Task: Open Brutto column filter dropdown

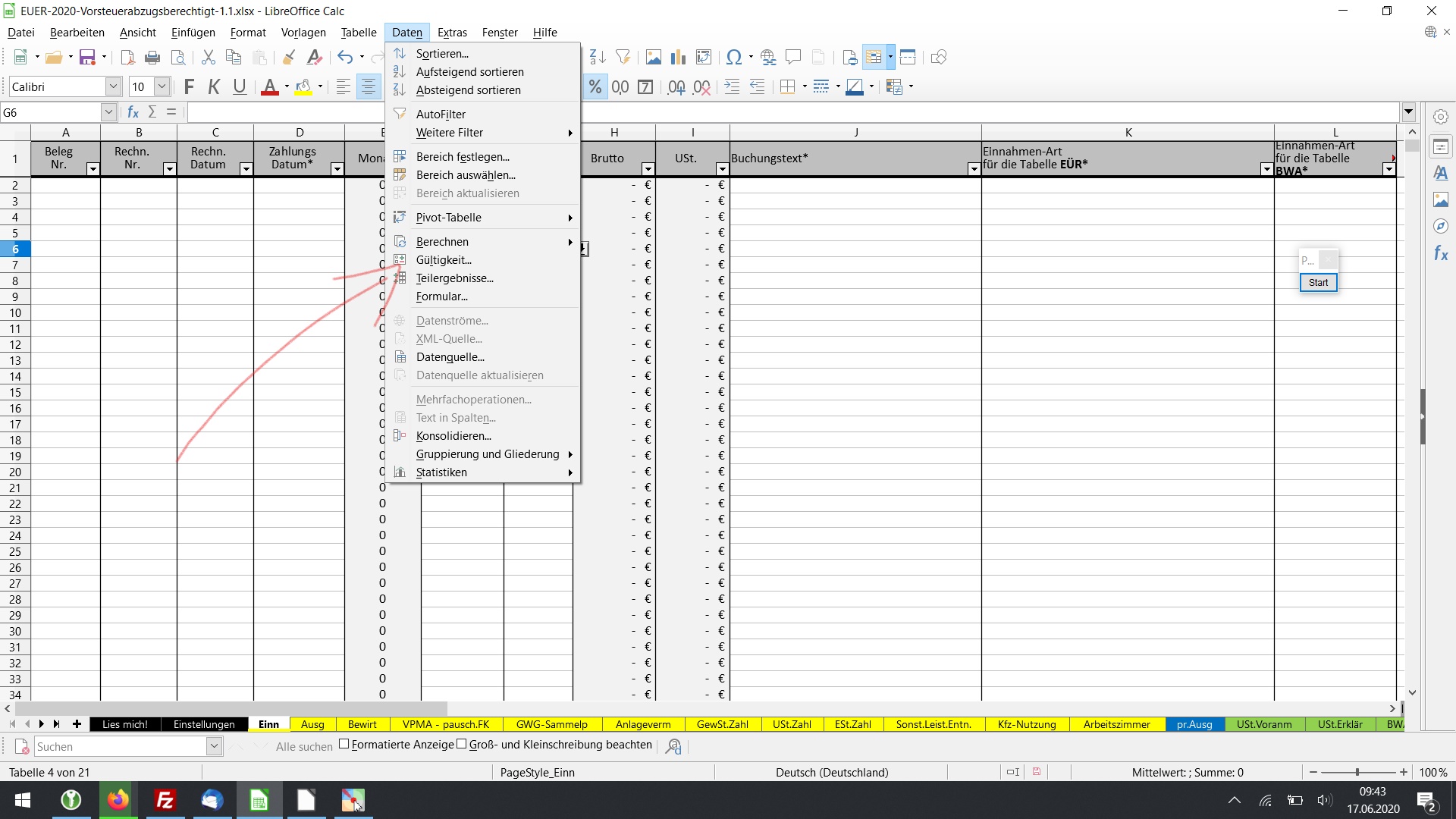Action: click(648, 169)
